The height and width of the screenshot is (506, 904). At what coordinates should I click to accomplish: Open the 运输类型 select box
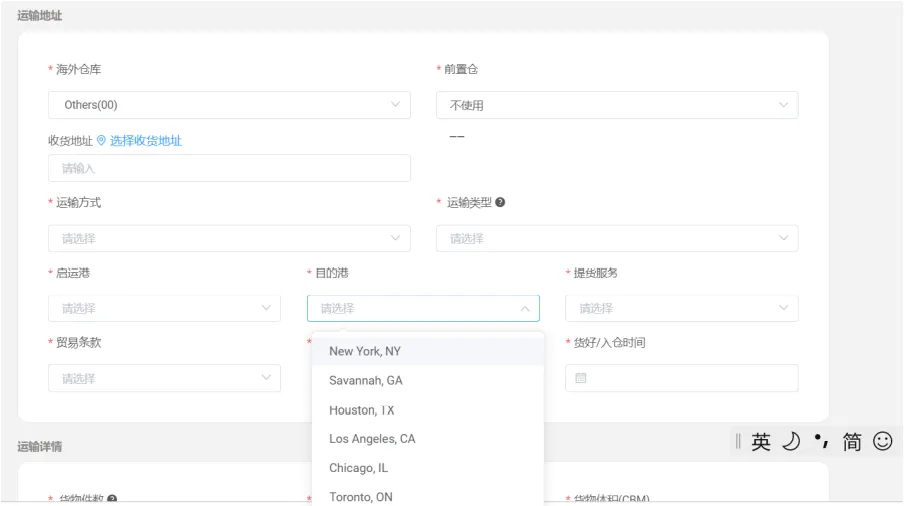tap(617, 238)
